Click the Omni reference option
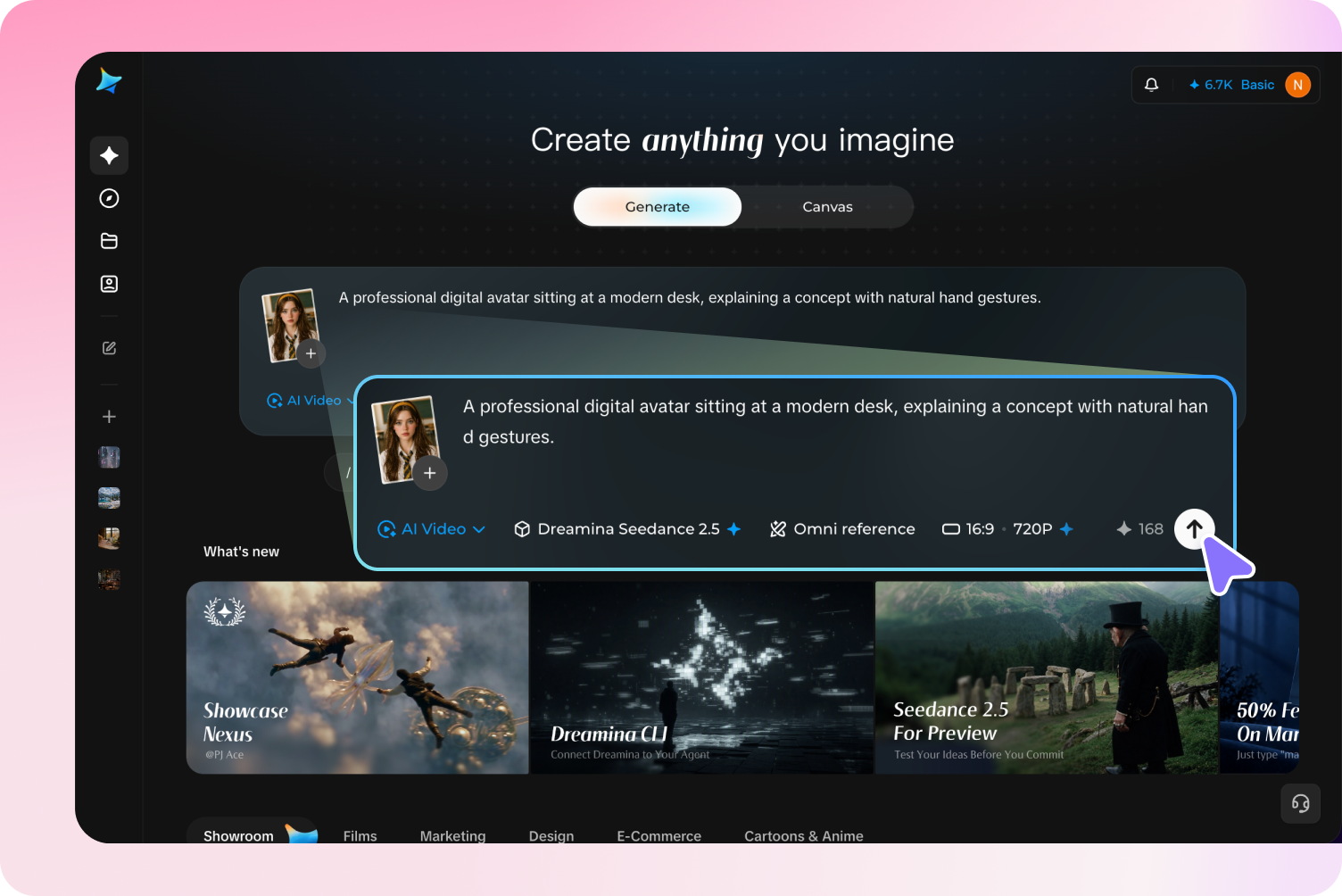 (843, 529)
